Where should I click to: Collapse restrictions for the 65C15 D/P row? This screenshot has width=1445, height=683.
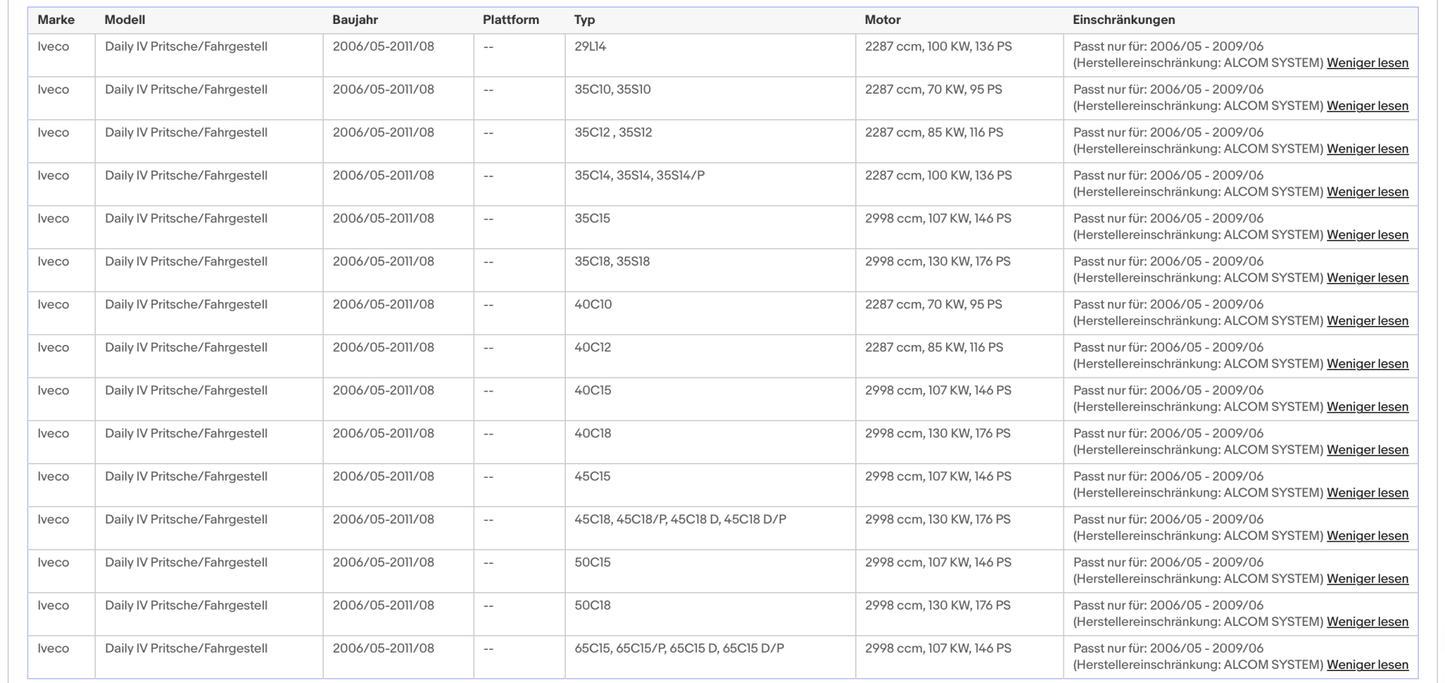click(x=1367, y=665)
